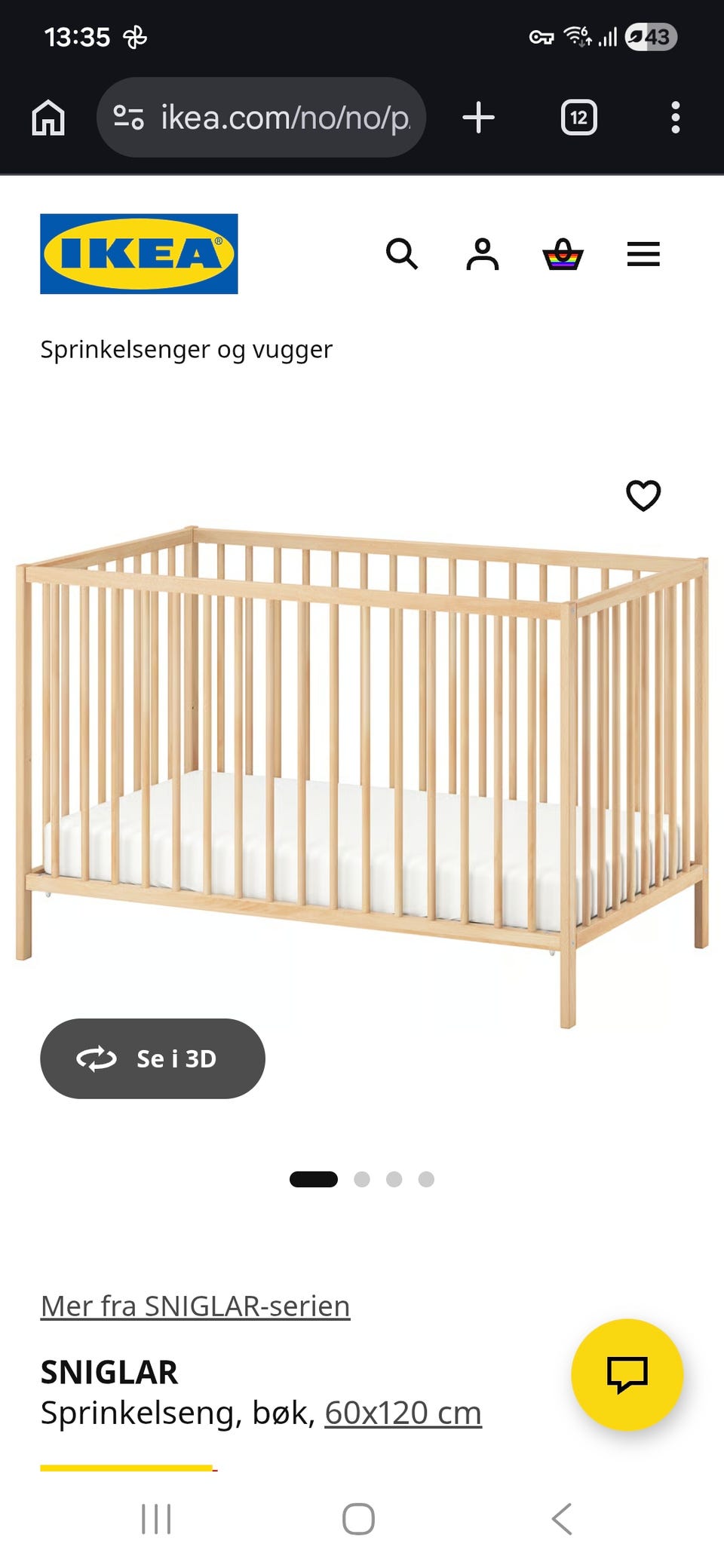Open Sprinkelsenger og vugger breadcrumb

[x=186, y=349]
